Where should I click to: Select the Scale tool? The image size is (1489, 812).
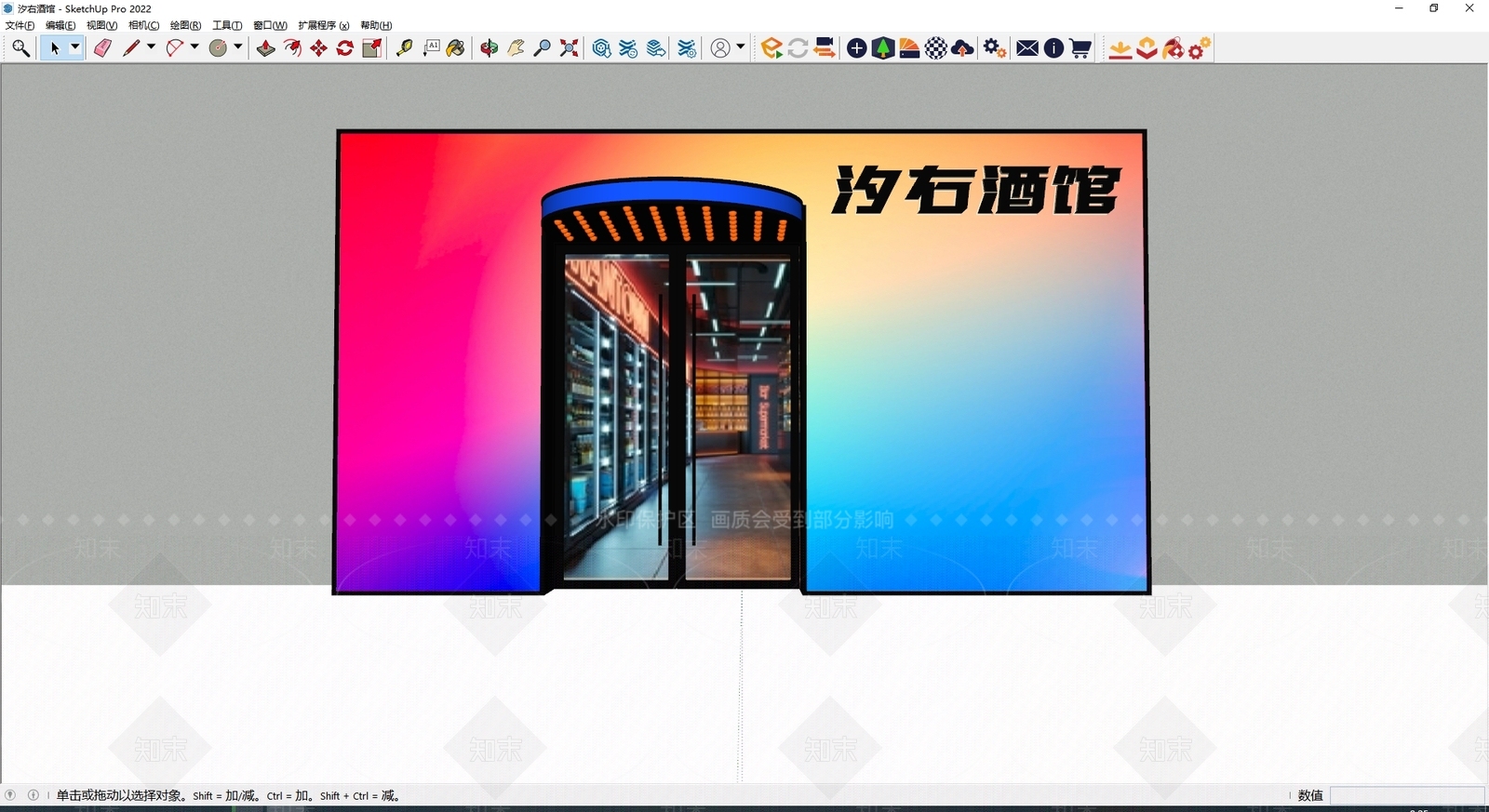371,48
